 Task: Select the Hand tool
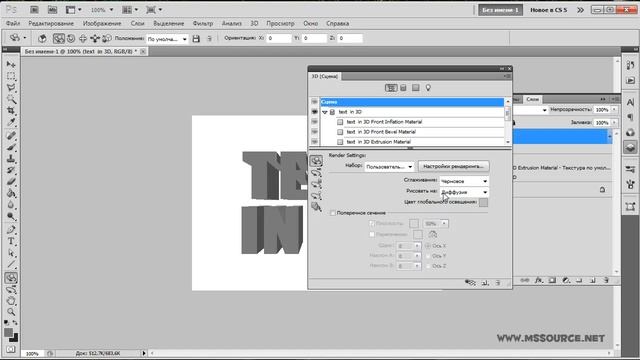[11, 301]
